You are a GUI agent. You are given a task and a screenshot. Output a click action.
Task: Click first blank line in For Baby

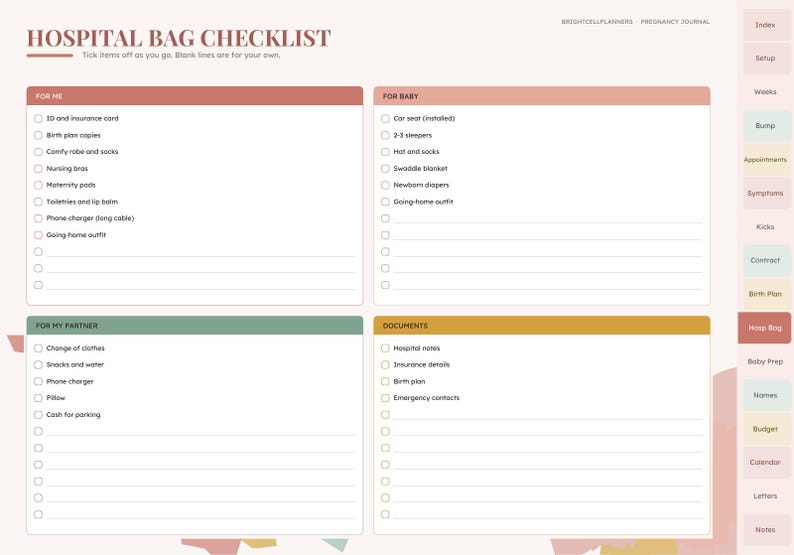click(548, 219)
